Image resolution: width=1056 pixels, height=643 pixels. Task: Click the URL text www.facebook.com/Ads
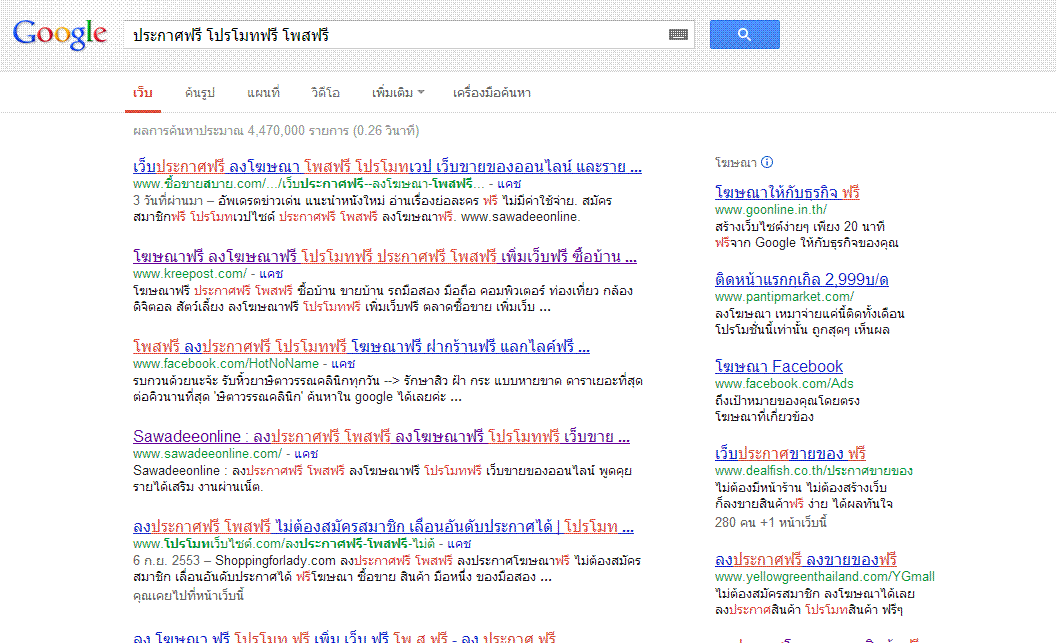784,384
